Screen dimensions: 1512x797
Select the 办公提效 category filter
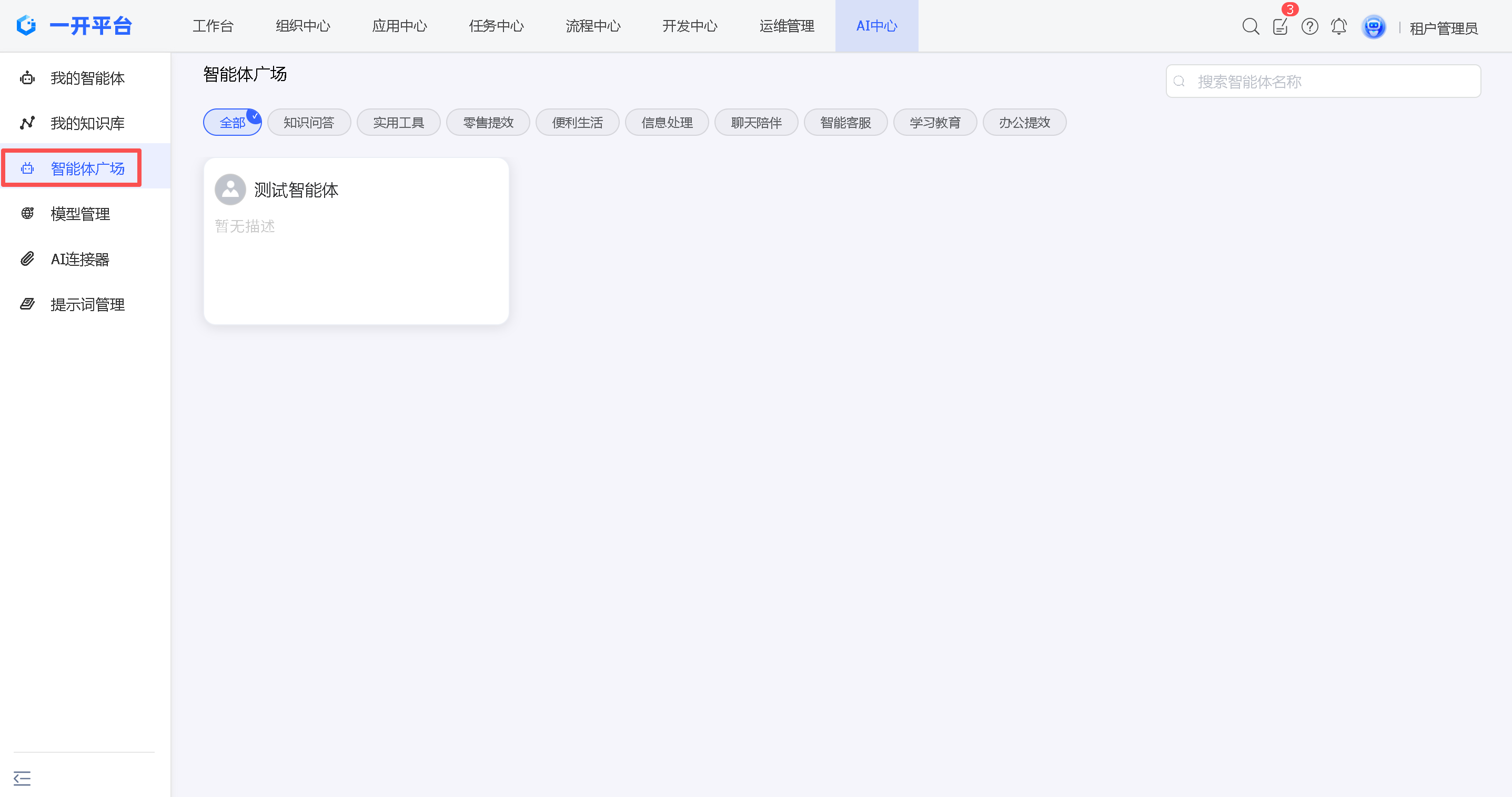(1024, 122)
